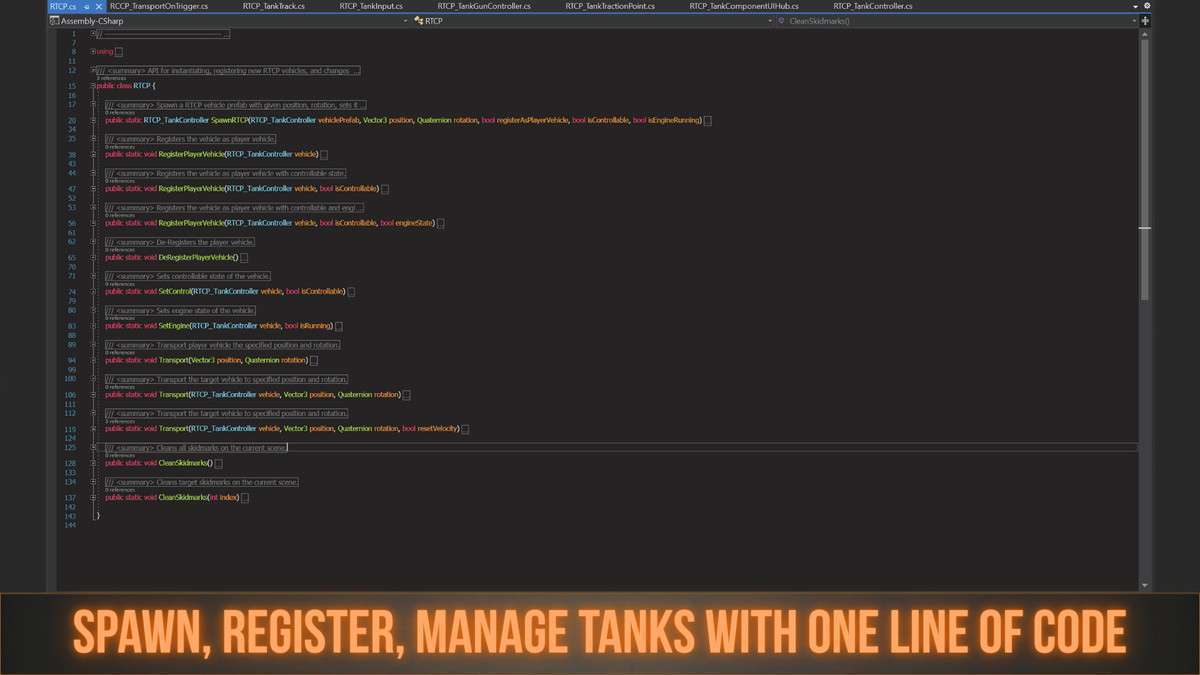Open the RTCP type navigation dropdown

[595, 20]
